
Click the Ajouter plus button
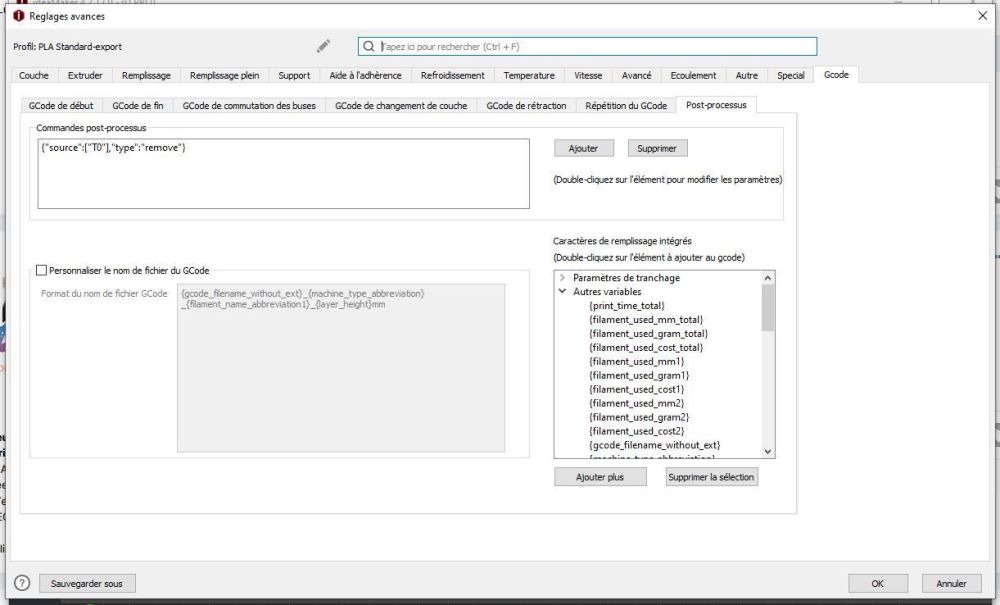pyautogui.click(x=600, y=477)
